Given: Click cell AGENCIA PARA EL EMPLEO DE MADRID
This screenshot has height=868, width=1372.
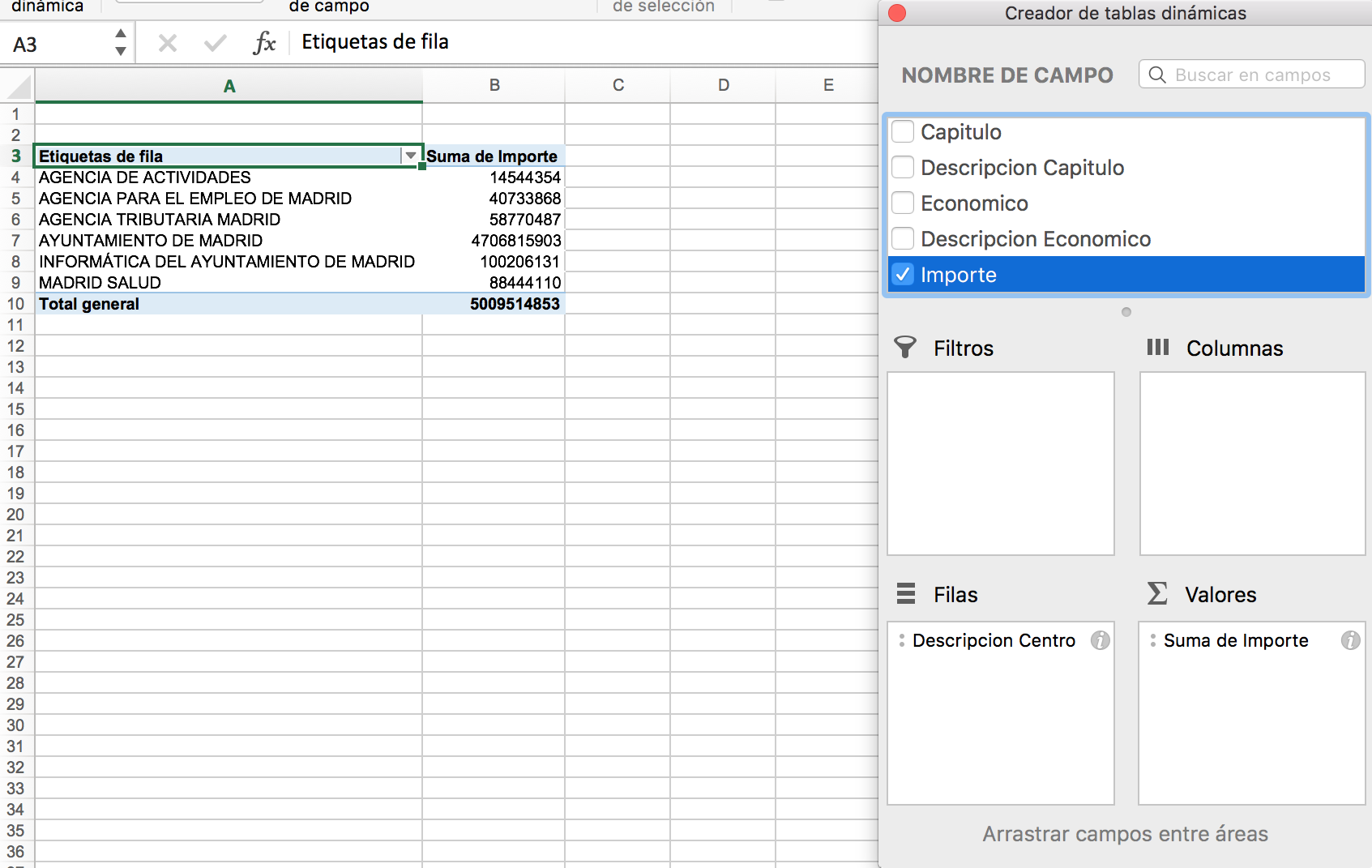Looking at the screenshot, I should click(229, 198).
